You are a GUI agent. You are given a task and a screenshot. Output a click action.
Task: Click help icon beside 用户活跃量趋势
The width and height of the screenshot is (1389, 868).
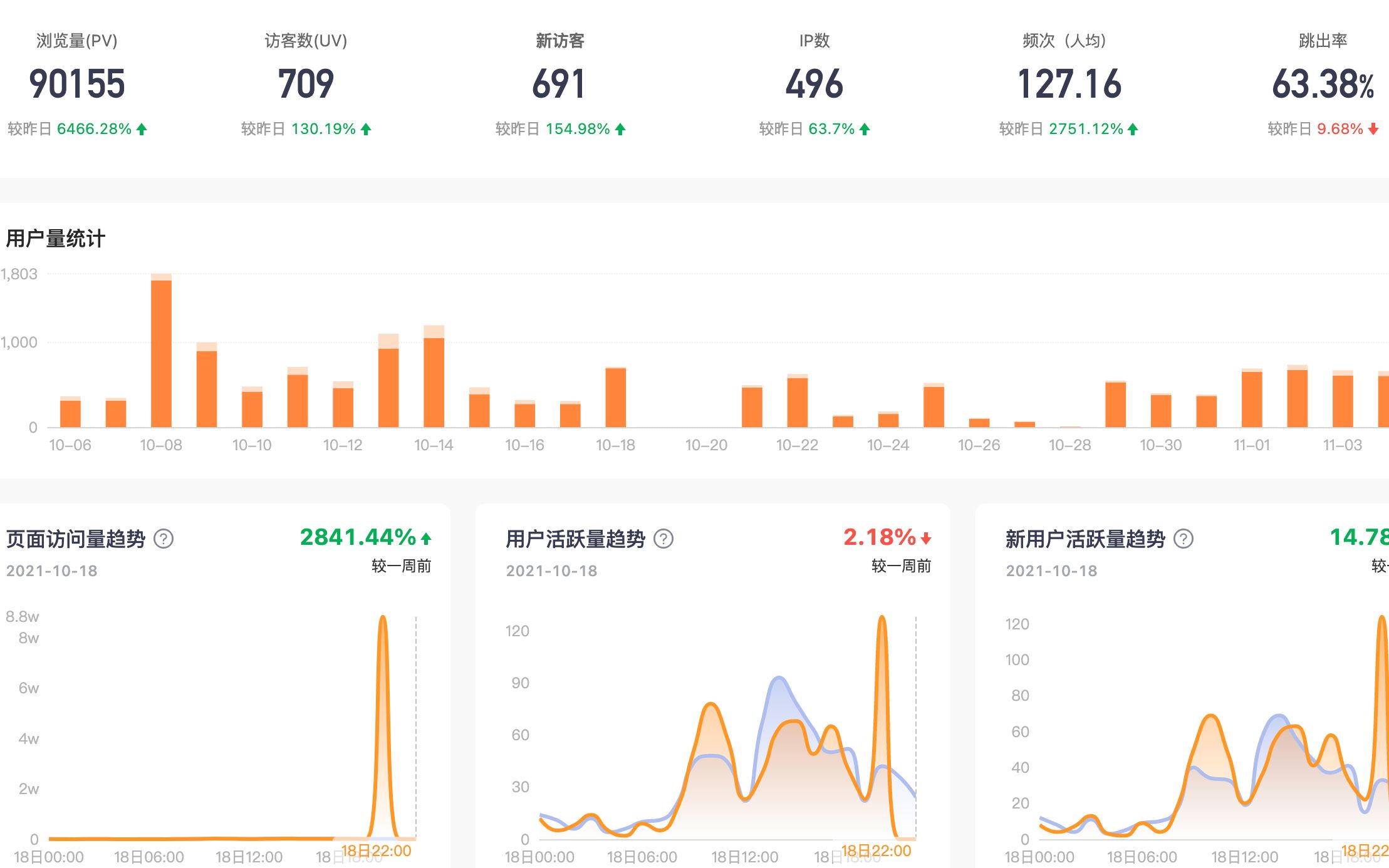663,539
